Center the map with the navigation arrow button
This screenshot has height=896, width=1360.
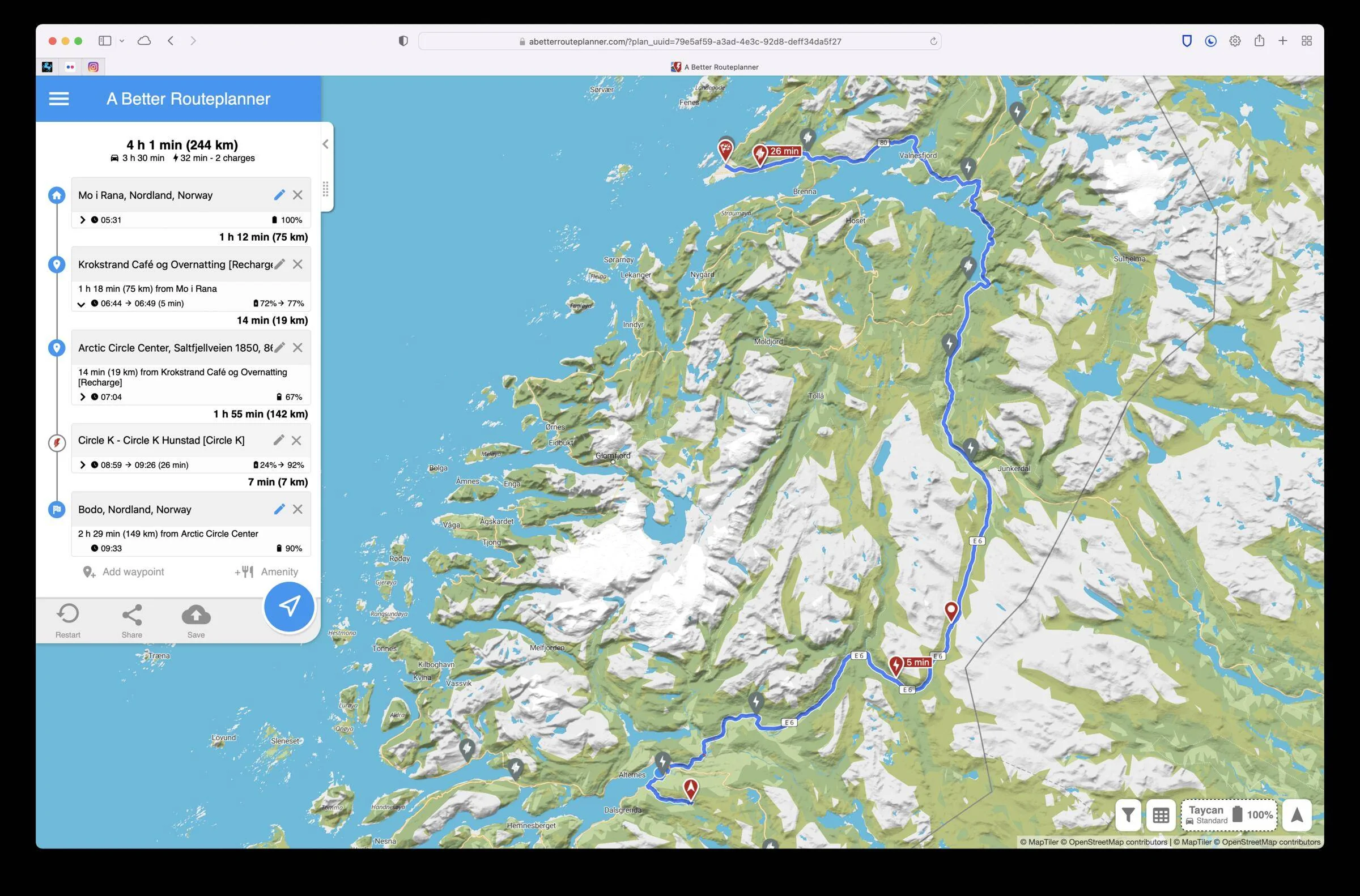pyautogui.click(x=1297, y=815)
